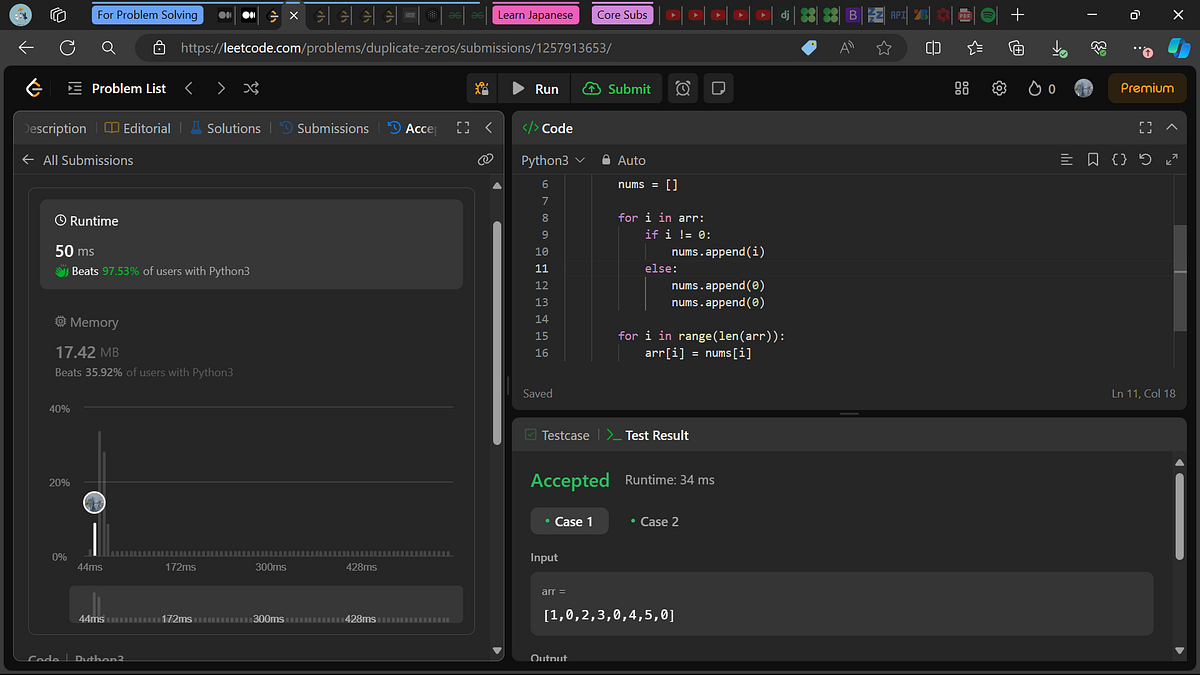Collapse left panel with chevron arrow
1200x675 pixels.
(x=488, y=128)
